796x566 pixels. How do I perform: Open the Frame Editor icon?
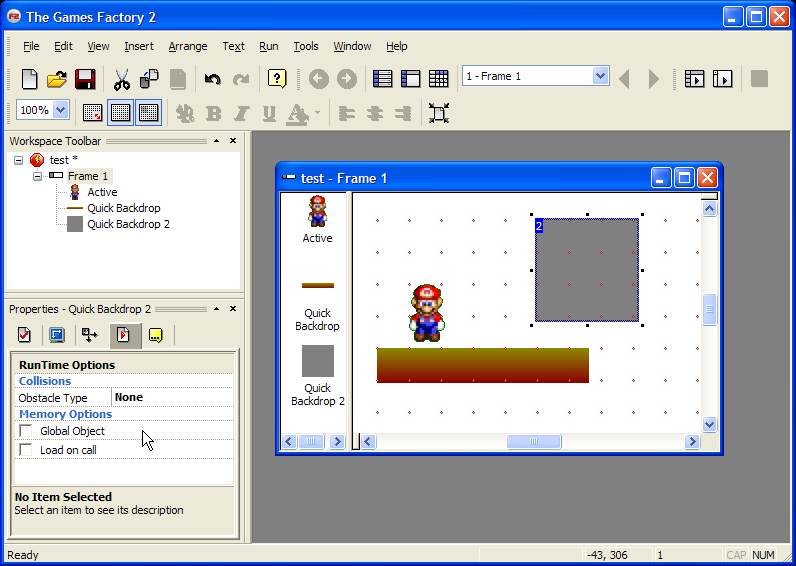click(410, 79)
